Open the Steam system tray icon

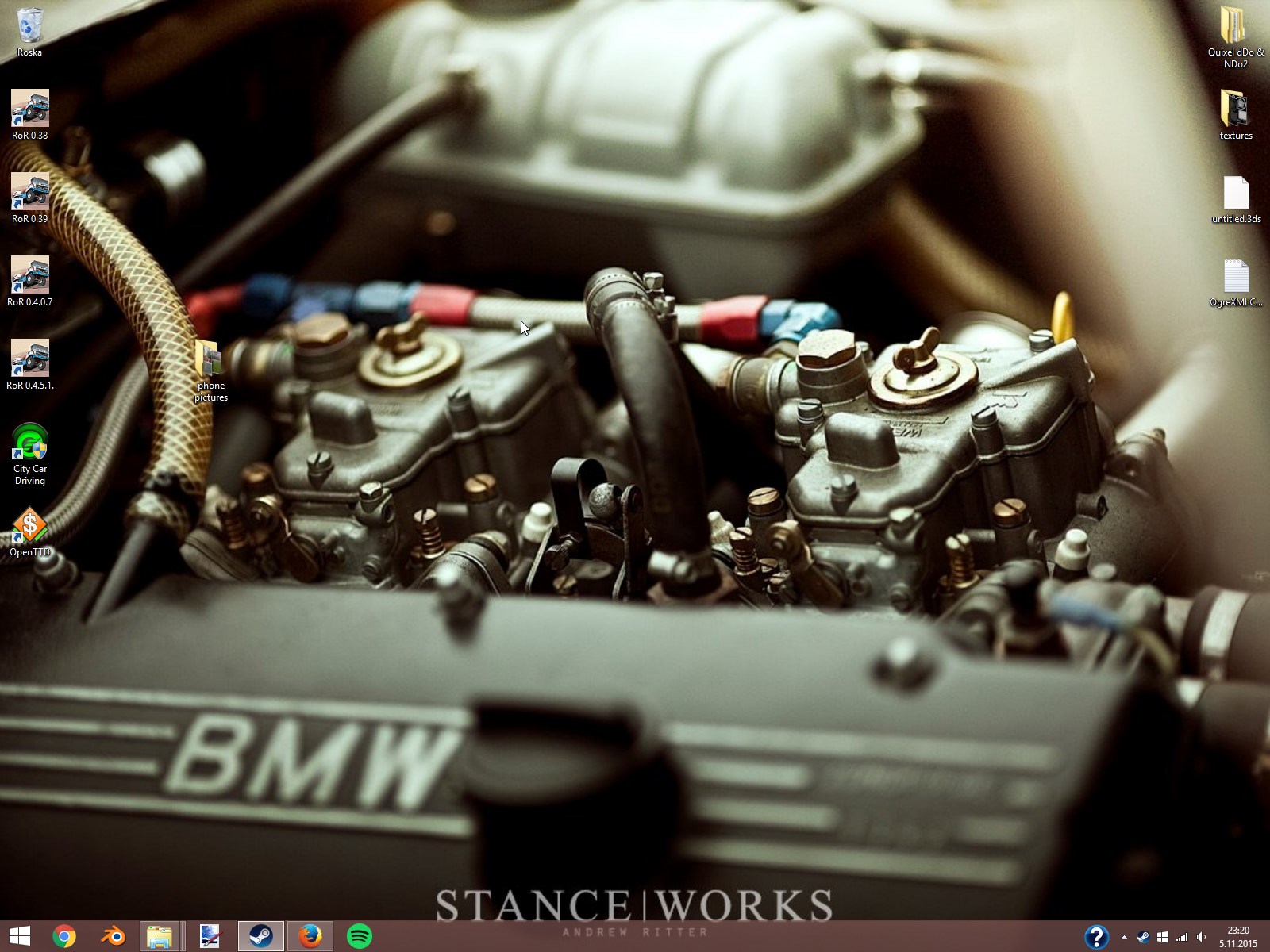(x=1143, y=937)
